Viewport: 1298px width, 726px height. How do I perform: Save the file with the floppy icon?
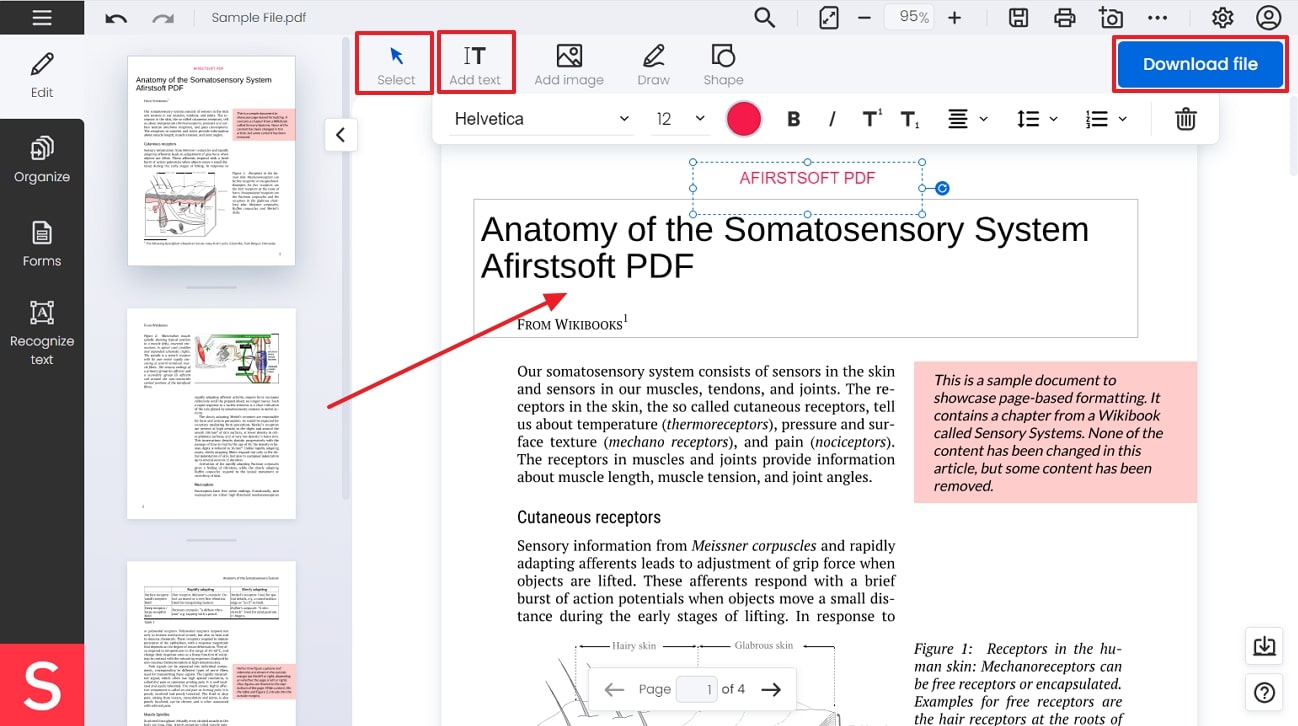[x=1018, y=17]
